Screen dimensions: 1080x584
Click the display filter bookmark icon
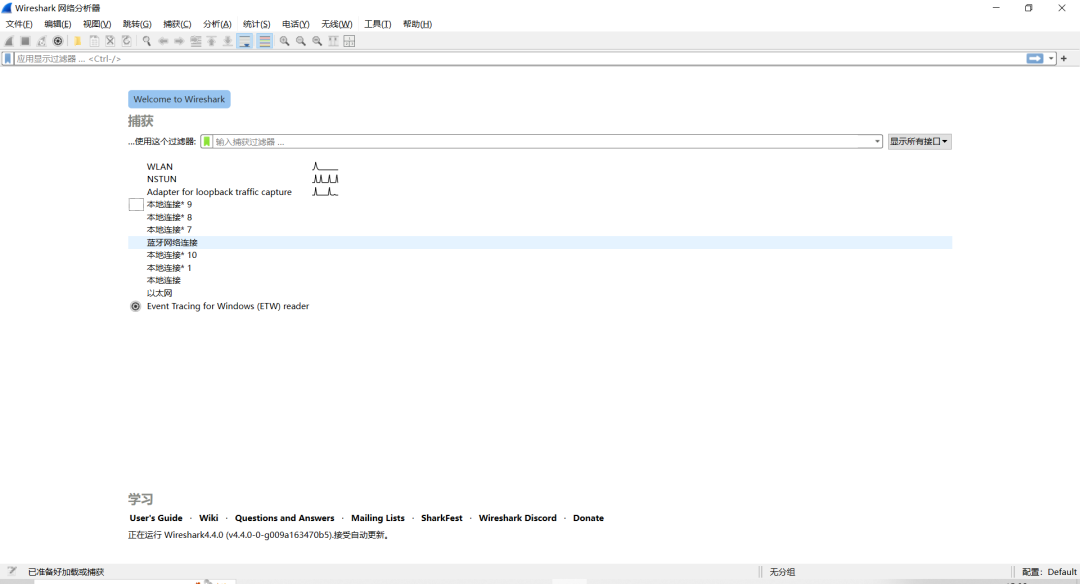(x=8, y=59)
